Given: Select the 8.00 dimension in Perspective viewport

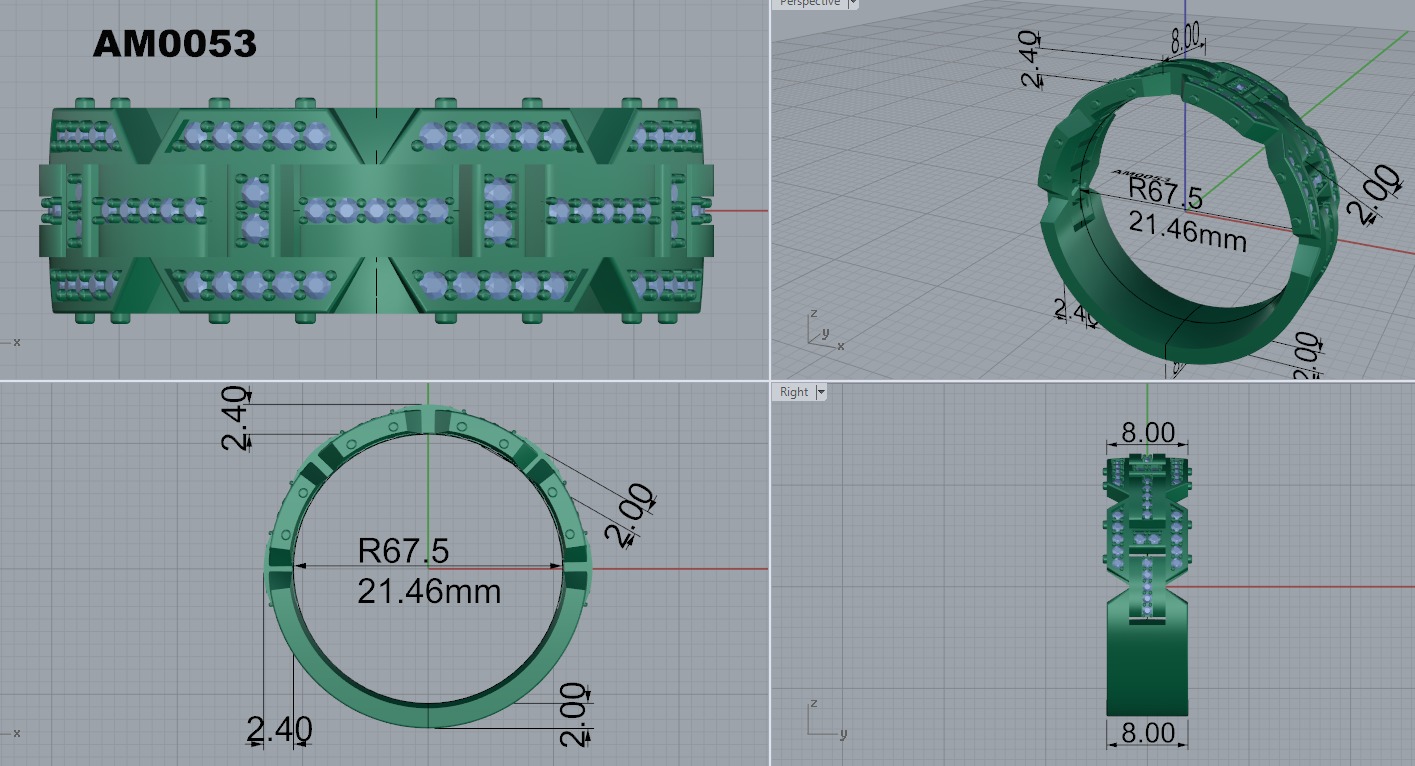Looking at the screenshot, I should [x=1185, y=37].
